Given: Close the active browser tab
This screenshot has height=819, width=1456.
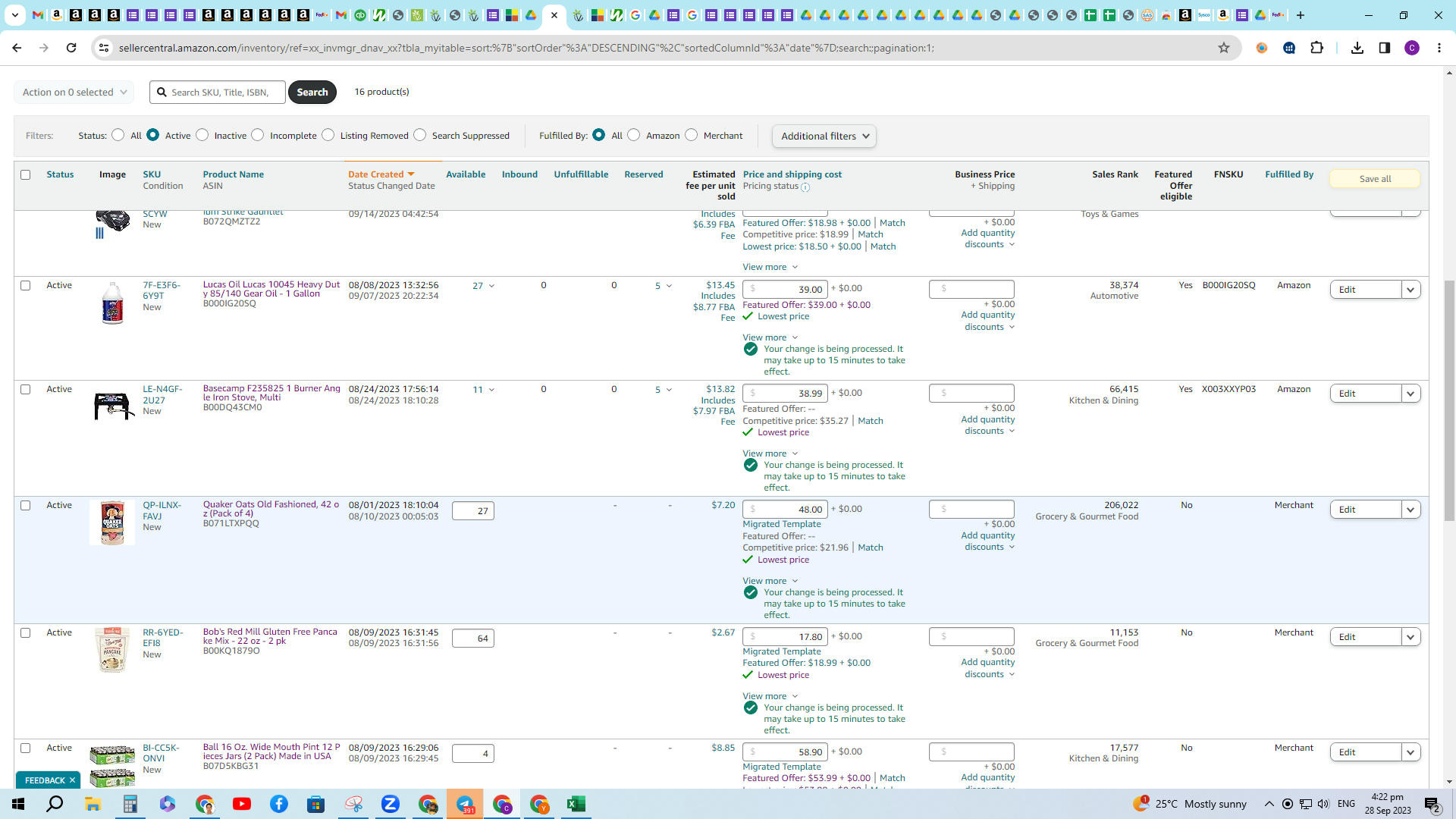Looking at the screenshot, I should 554,15.
